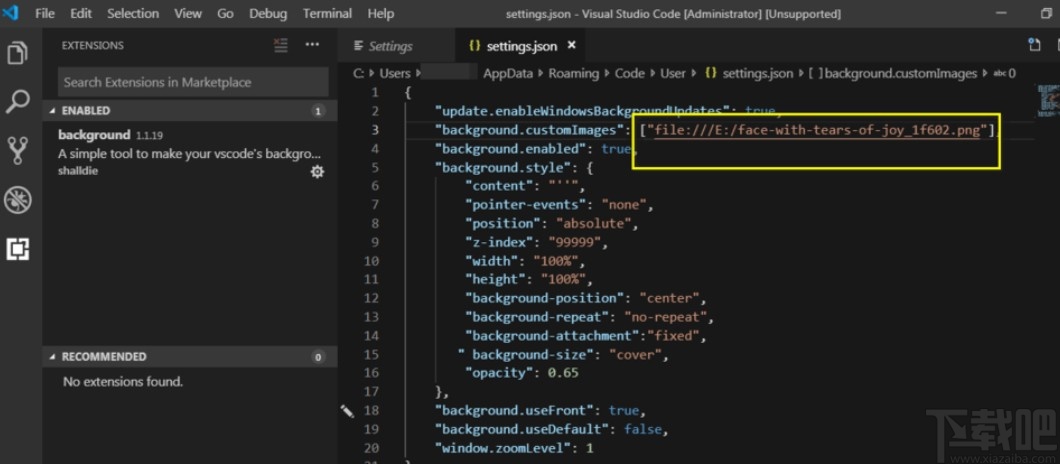Click Users in the breadcrumb path
The width and height of the screenshot is (1060, 464).
tap(395, 73)
